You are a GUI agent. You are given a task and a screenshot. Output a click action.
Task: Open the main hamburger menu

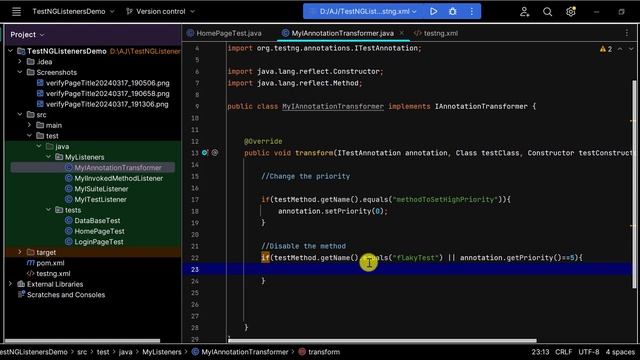(16, 11)
